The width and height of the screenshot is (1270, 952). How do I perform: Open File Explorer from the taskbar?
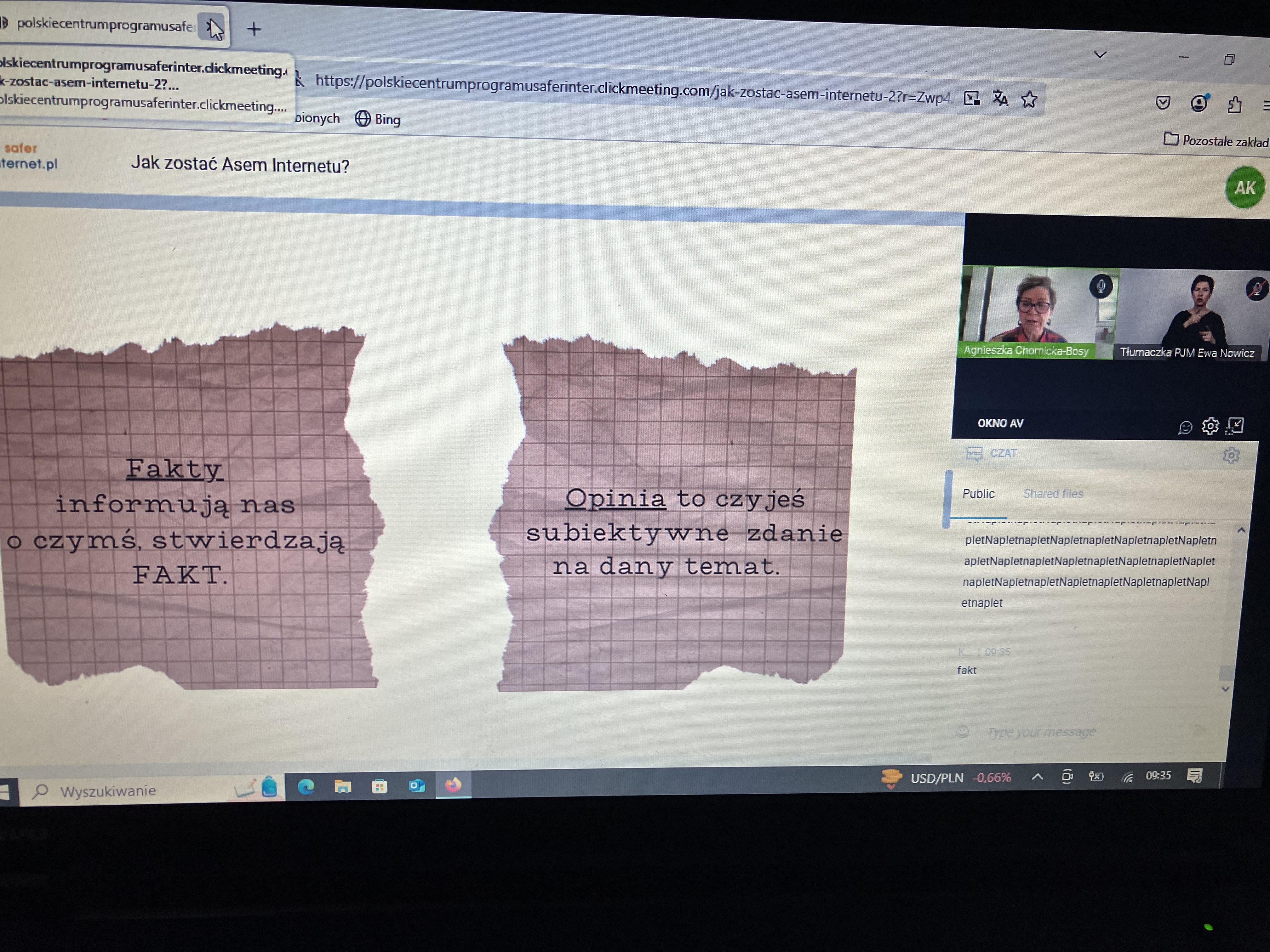click(x=343, y=786)
